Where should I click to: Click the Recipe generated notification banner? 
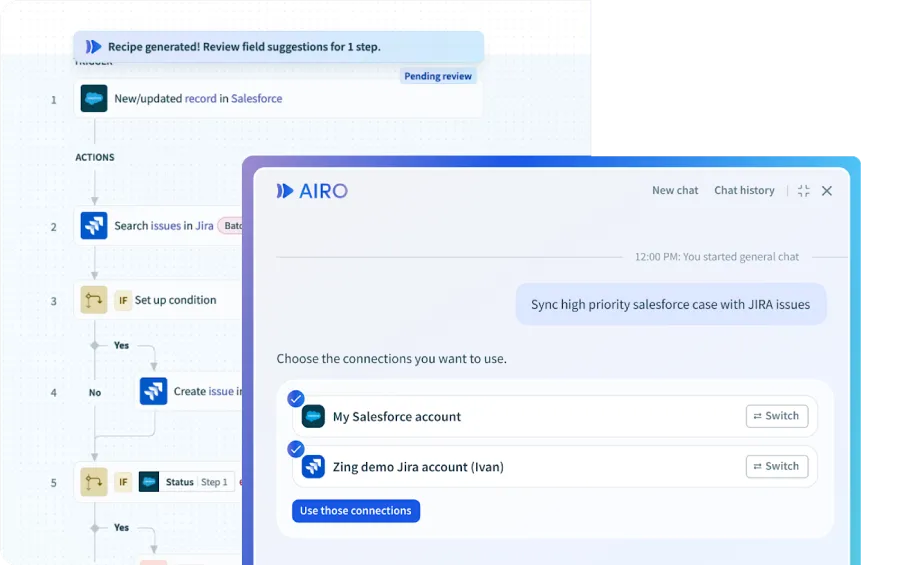278,47
